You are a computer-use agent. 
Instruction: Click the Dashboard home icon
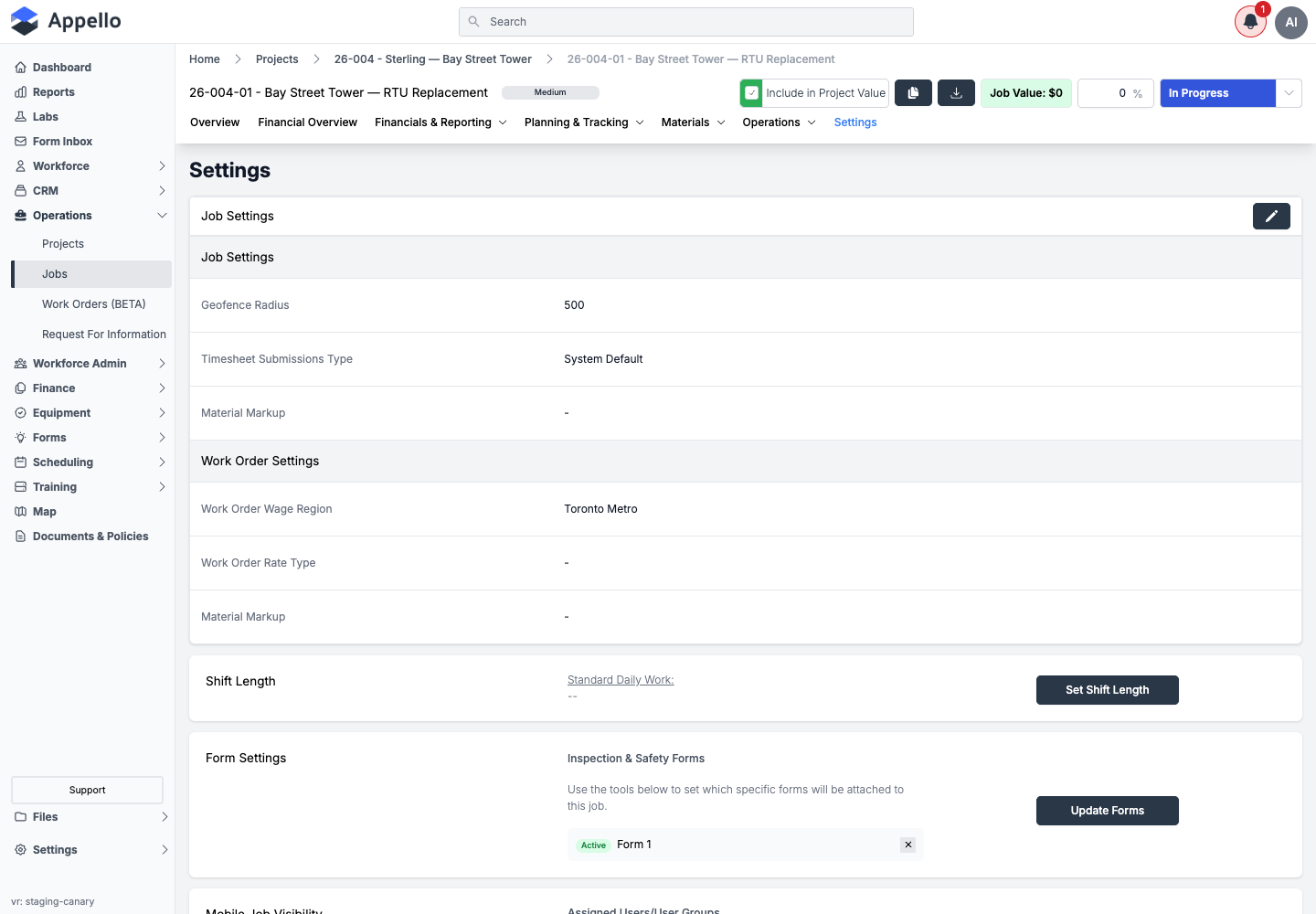tap(20, 68)
